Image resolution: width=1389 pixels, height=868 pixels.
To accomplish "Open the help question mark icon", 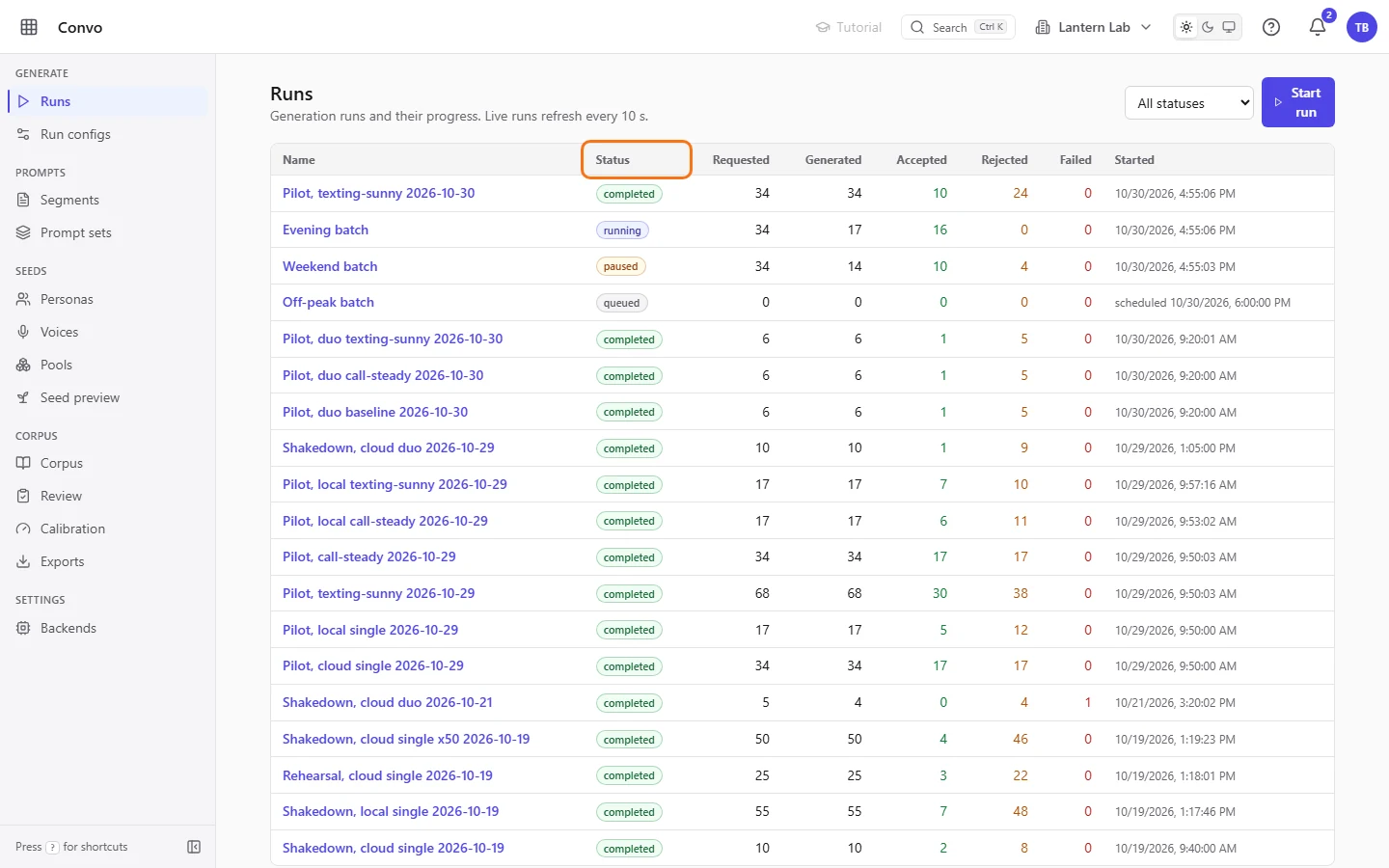I will (x=1271, y=27).
